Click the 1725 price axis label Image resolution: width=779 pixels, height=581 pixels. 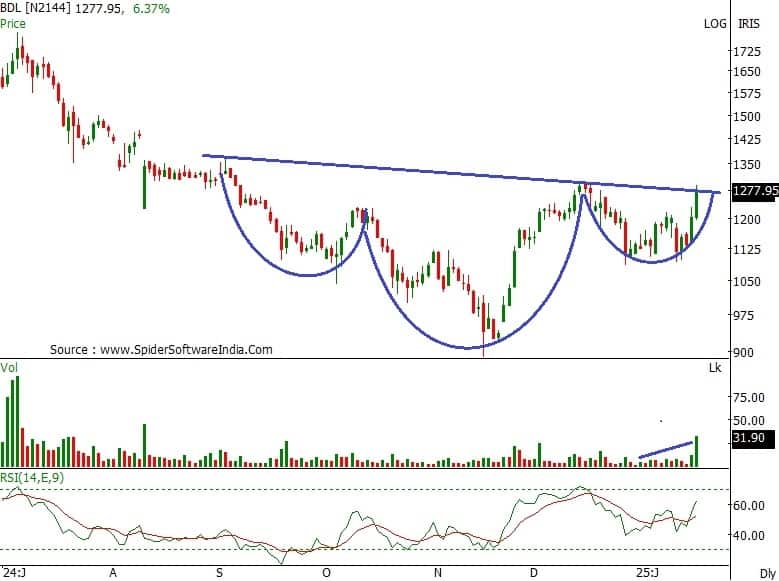coord(748,50)
